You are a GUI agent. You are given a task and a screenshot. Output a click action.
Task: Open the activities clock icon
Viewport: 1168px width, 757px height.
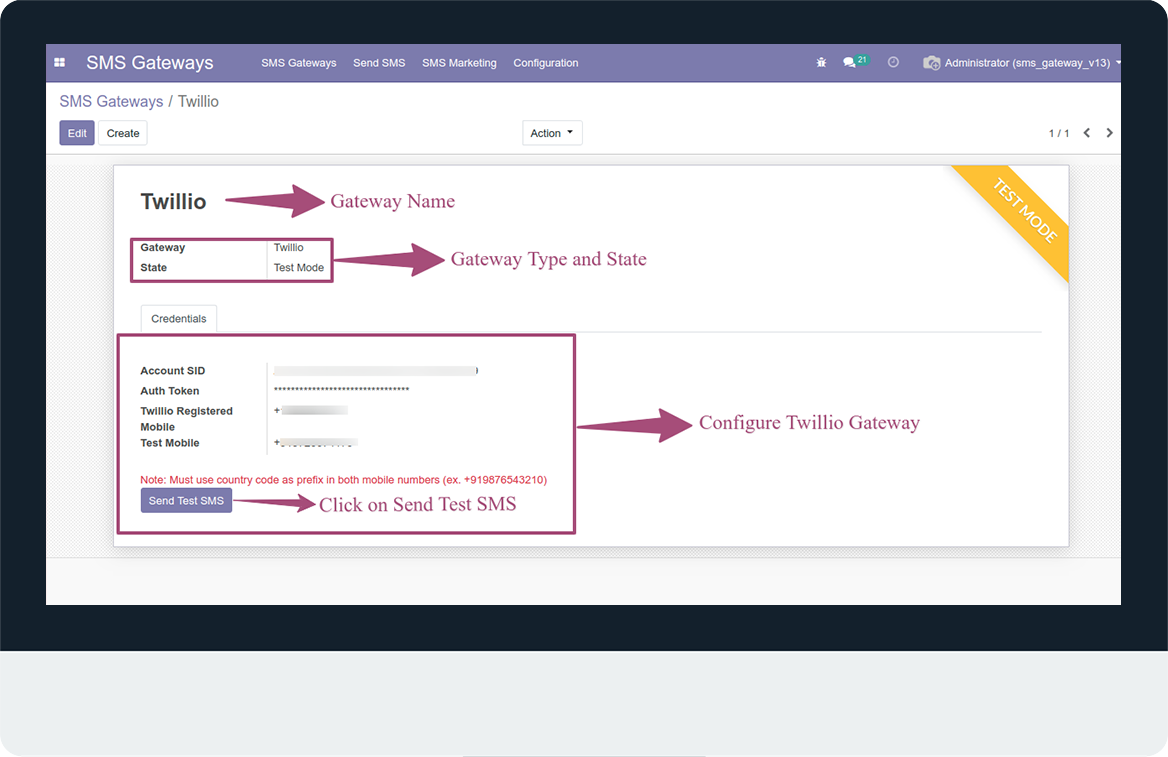coord(893,63)
